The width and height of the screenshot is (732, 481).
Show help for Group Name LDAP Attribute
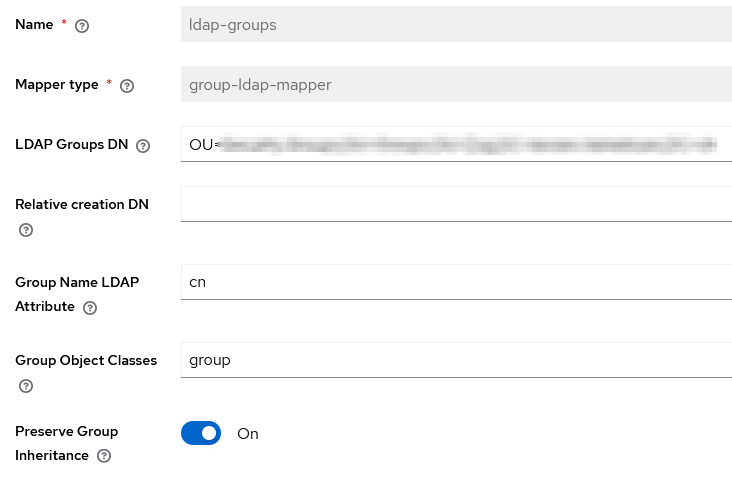tap(90, 308)
